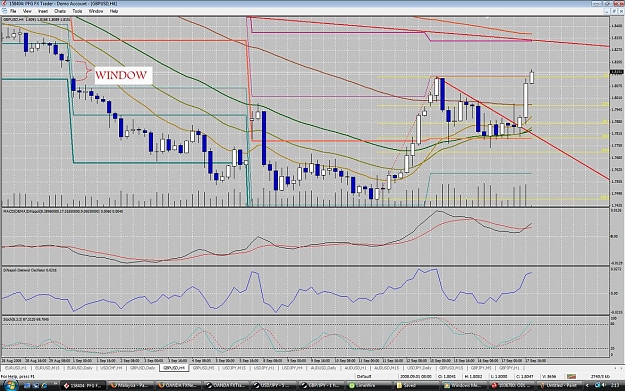Click the High price value in status bar

(x=474, y=376)
